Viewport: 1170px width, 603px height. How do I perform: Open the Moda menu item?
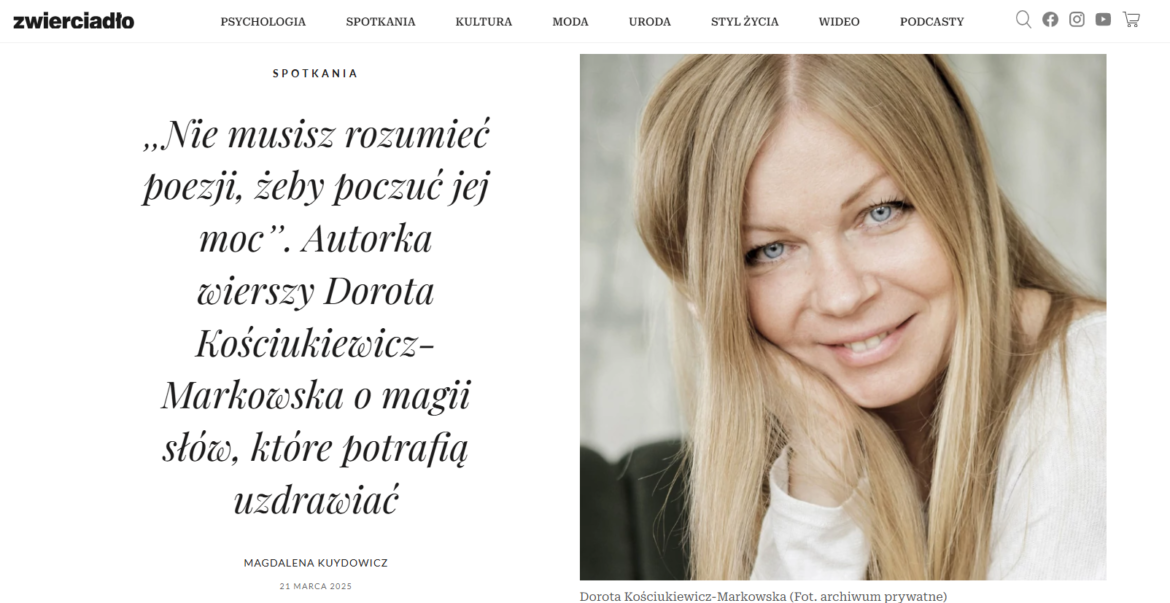(x=570, y=22)
